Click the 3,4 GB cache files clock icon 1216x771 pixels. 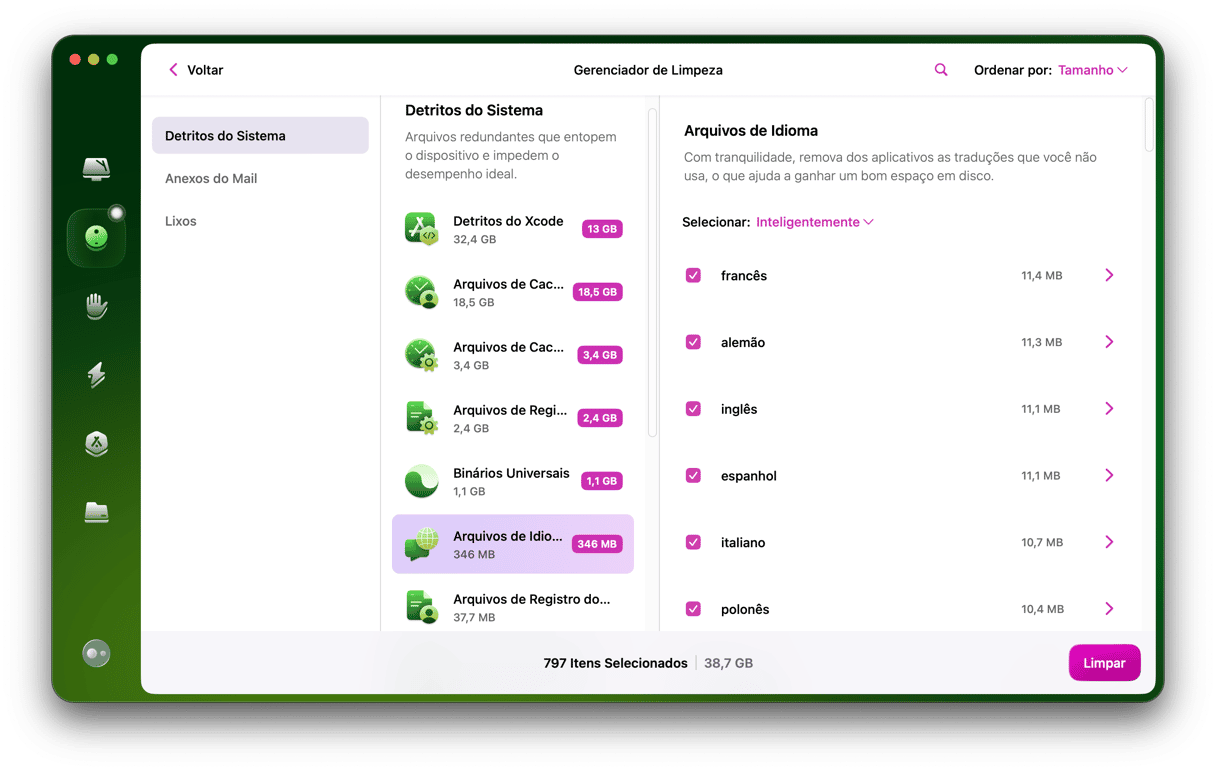coord(422,355)
